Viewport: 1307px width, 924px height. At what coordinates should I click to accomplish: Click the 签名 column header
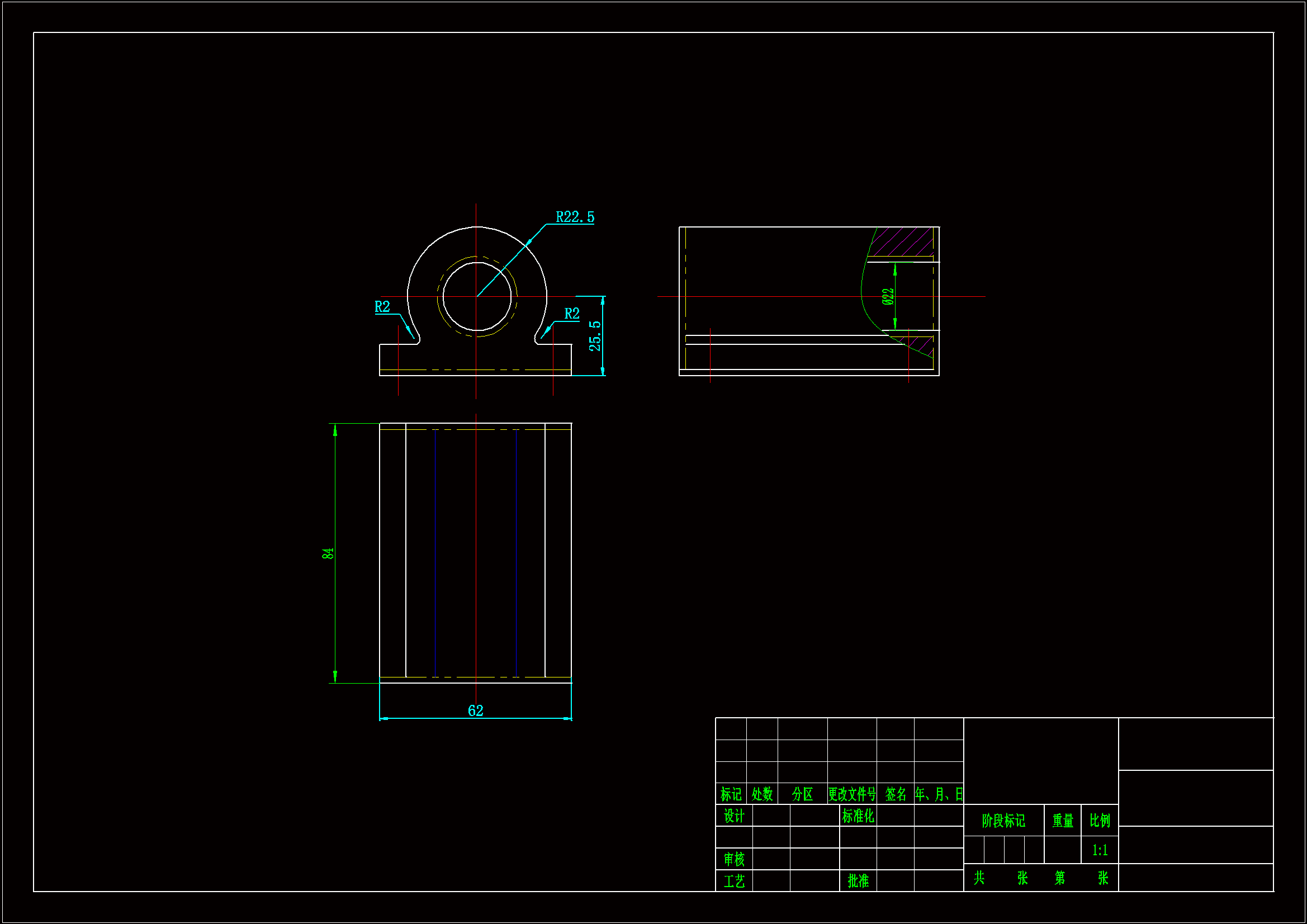[896, 794]
